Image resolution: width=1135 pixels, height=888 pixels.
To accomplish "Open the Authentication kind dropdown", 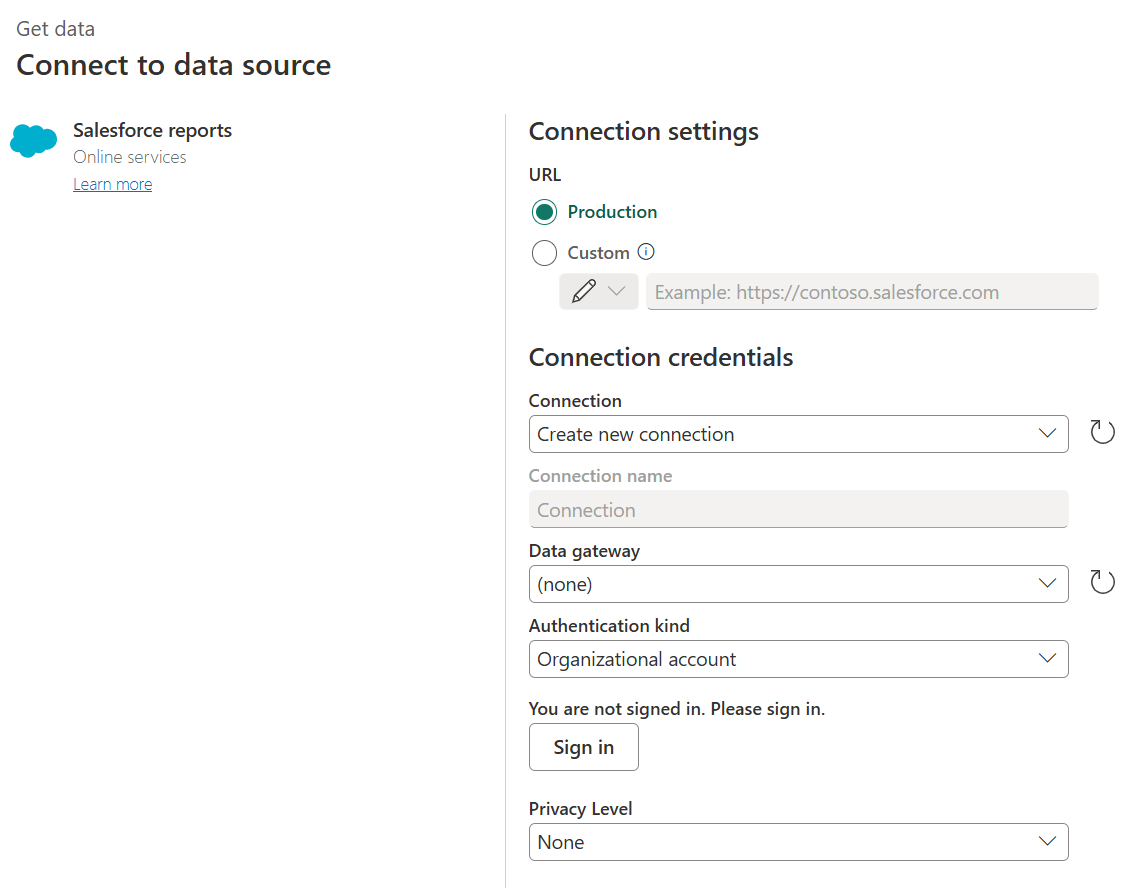I will 797,659.
